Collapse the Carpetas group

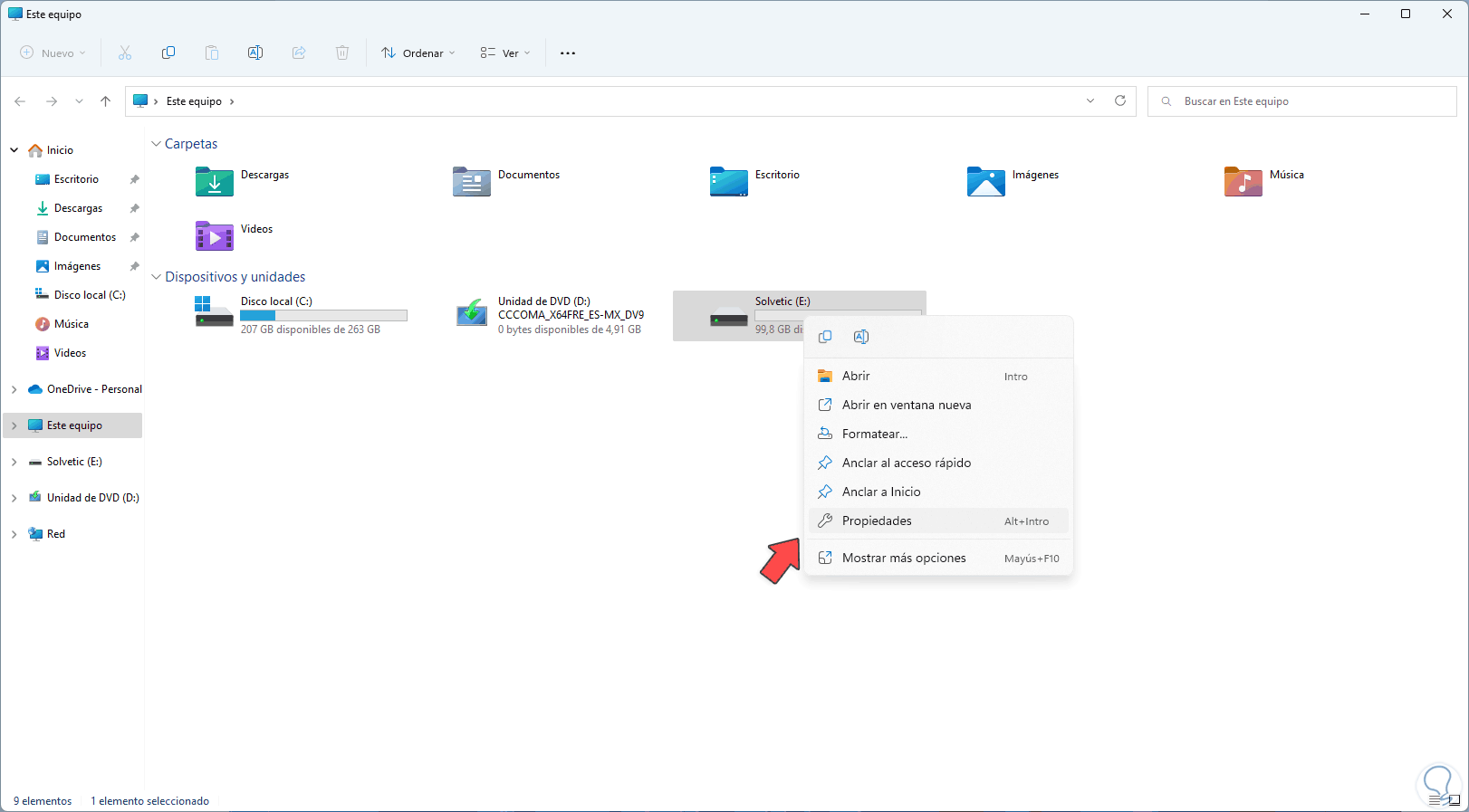click(156, 144)
